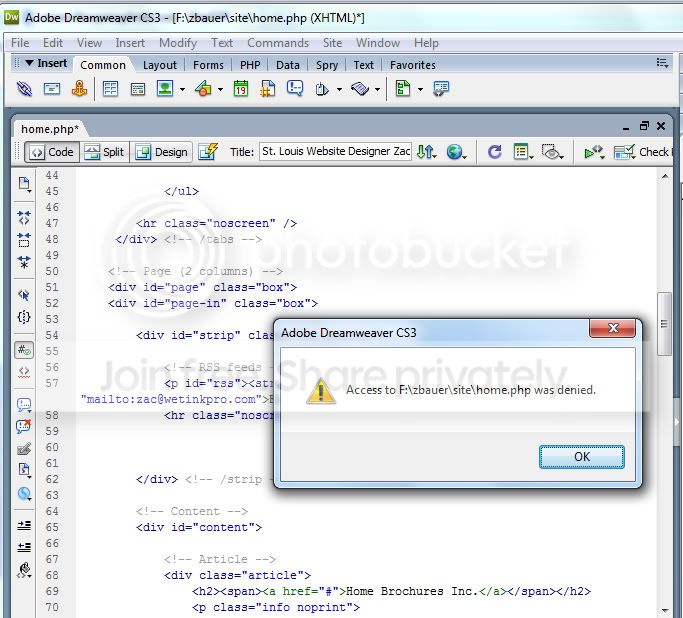Toggle line numbers in the coding toolbar
Viewport: 683px width, 618px height.
click(24, 350)
